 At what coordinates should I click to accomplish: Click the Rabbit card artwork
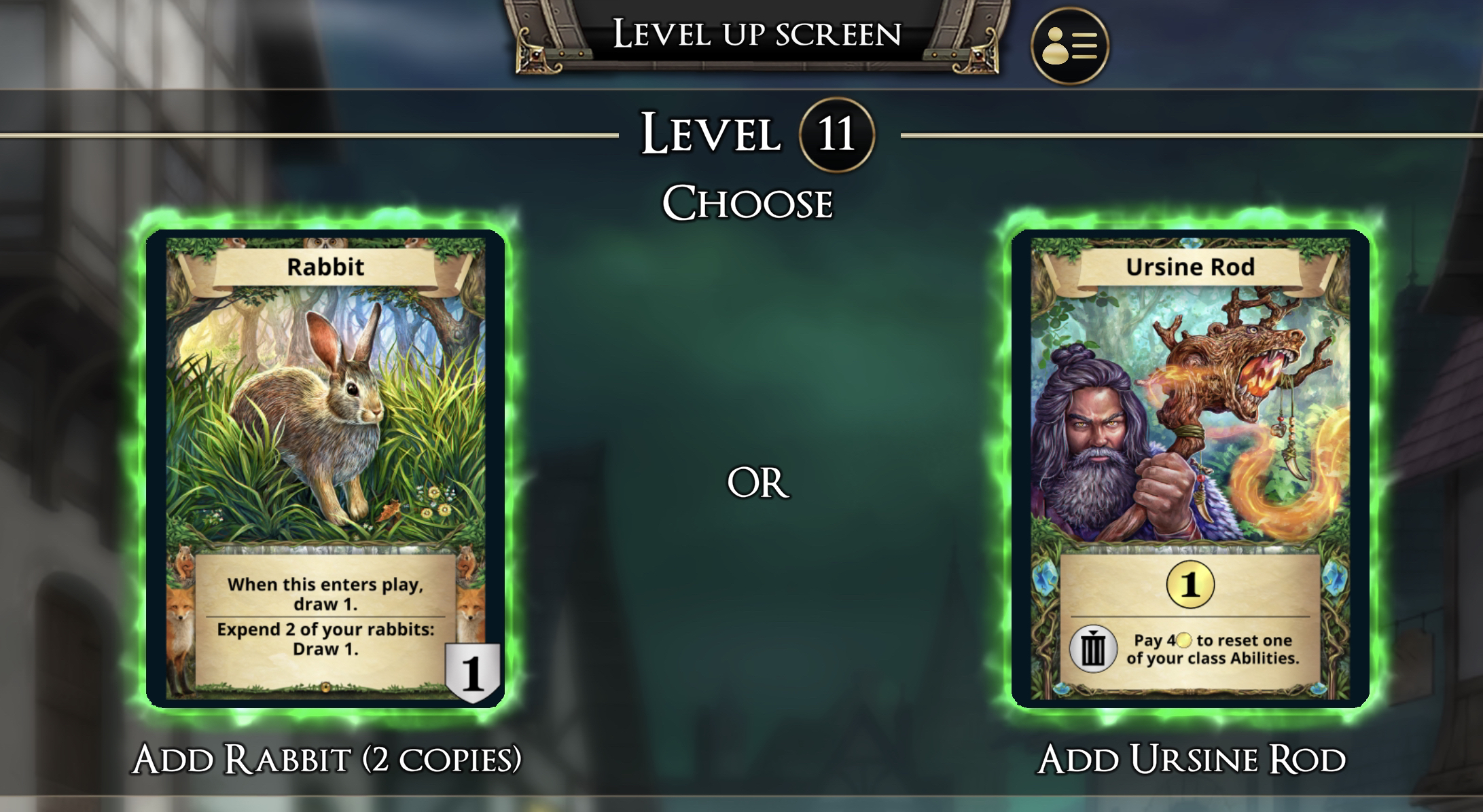tap(325, 416)
